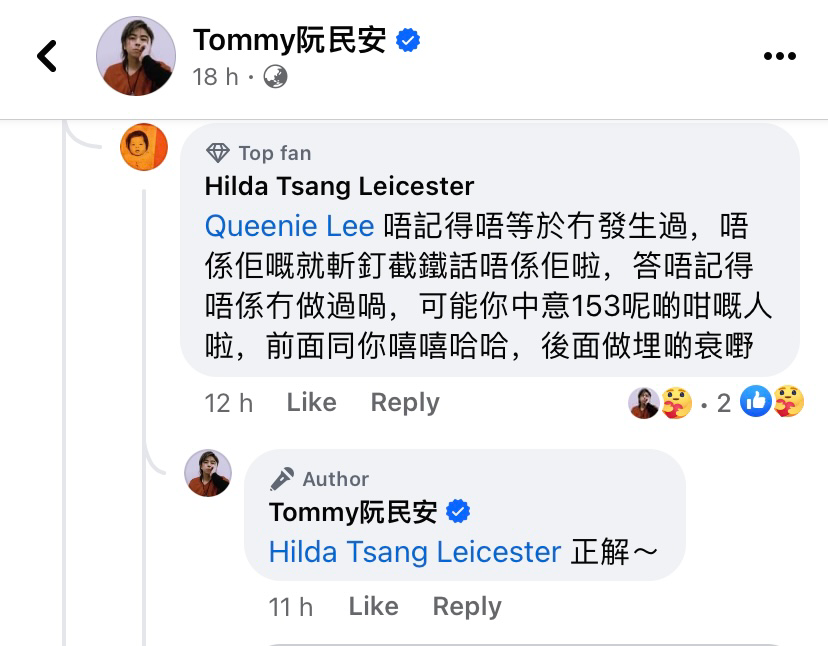828x646 pixels.
Task: Open Hilda Tsang Leicester mention link in reply
Action: [x=413, y=551]
